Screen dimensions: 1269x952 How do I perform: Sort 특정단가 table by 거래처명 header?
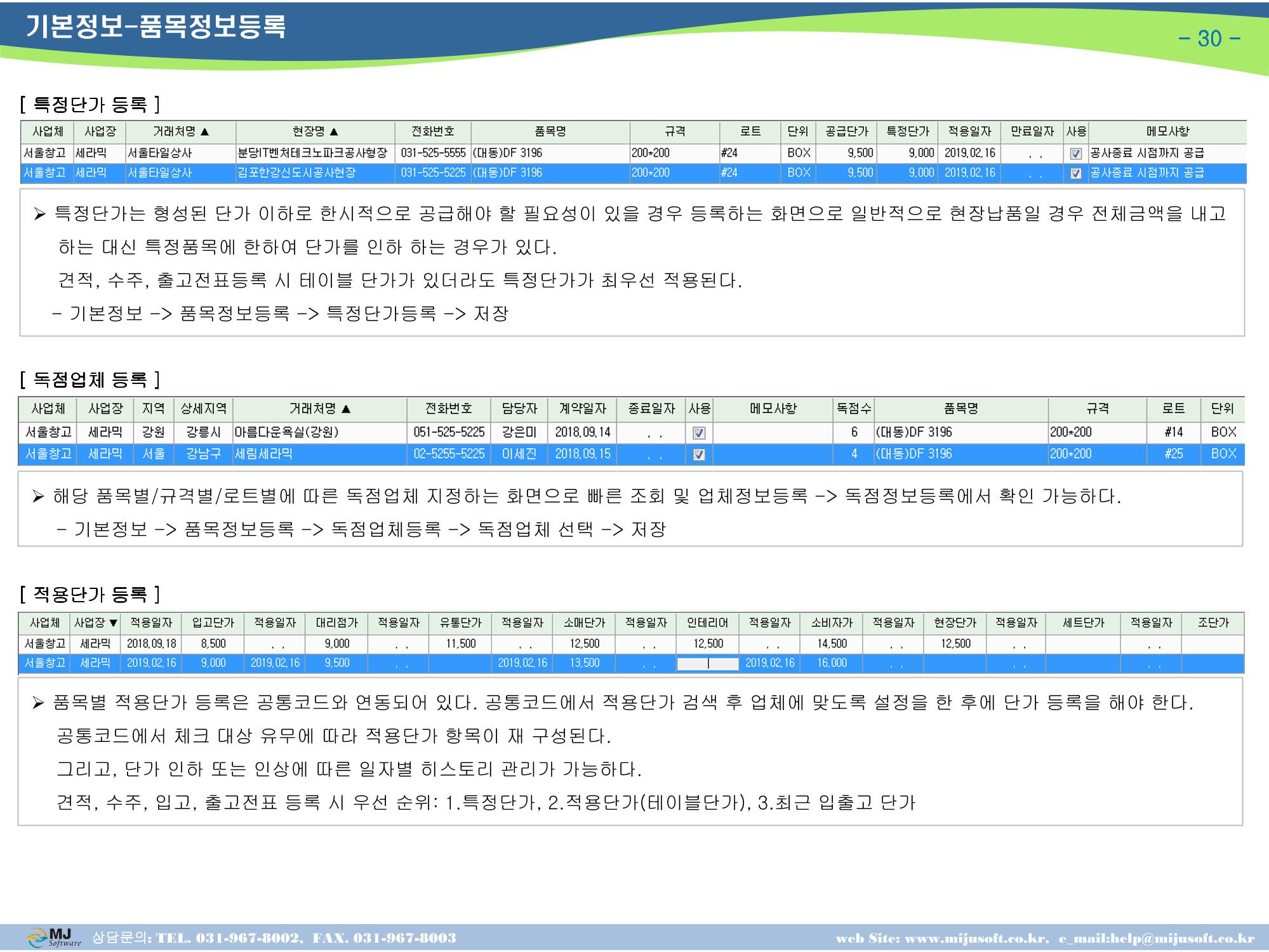pos(181,132)
